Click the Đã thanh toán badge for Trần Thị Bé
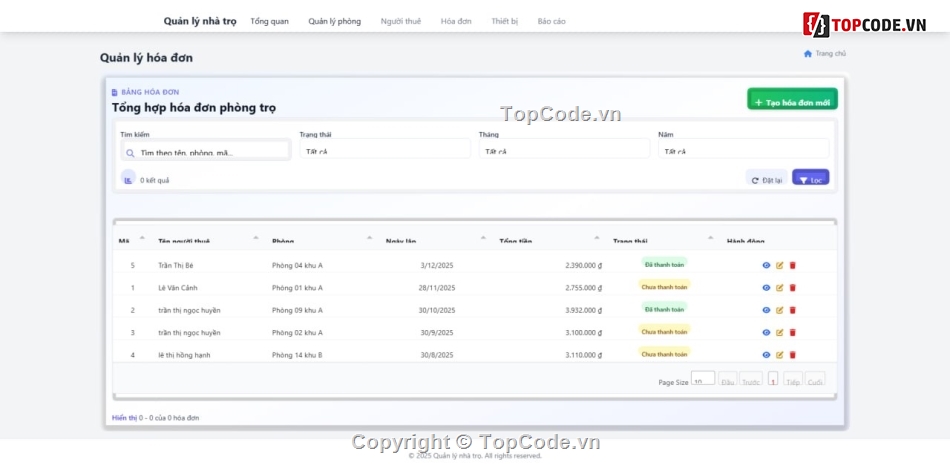The height and width of the screenshot is (465, 950). click(x=665, y=264)
